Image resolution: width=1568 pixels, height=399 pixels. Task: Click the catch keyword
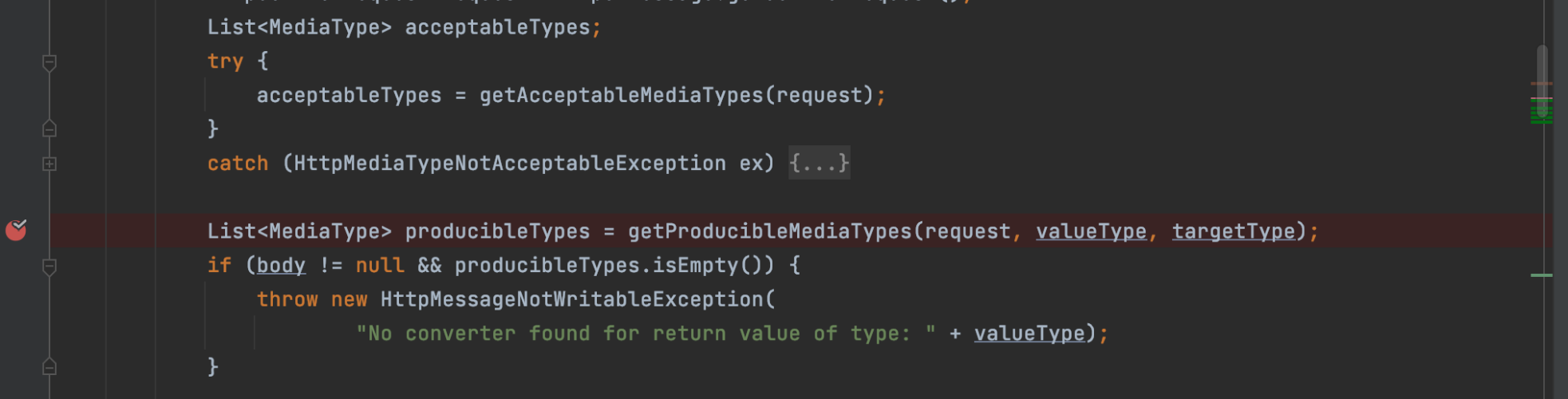[x=238, y=164]
